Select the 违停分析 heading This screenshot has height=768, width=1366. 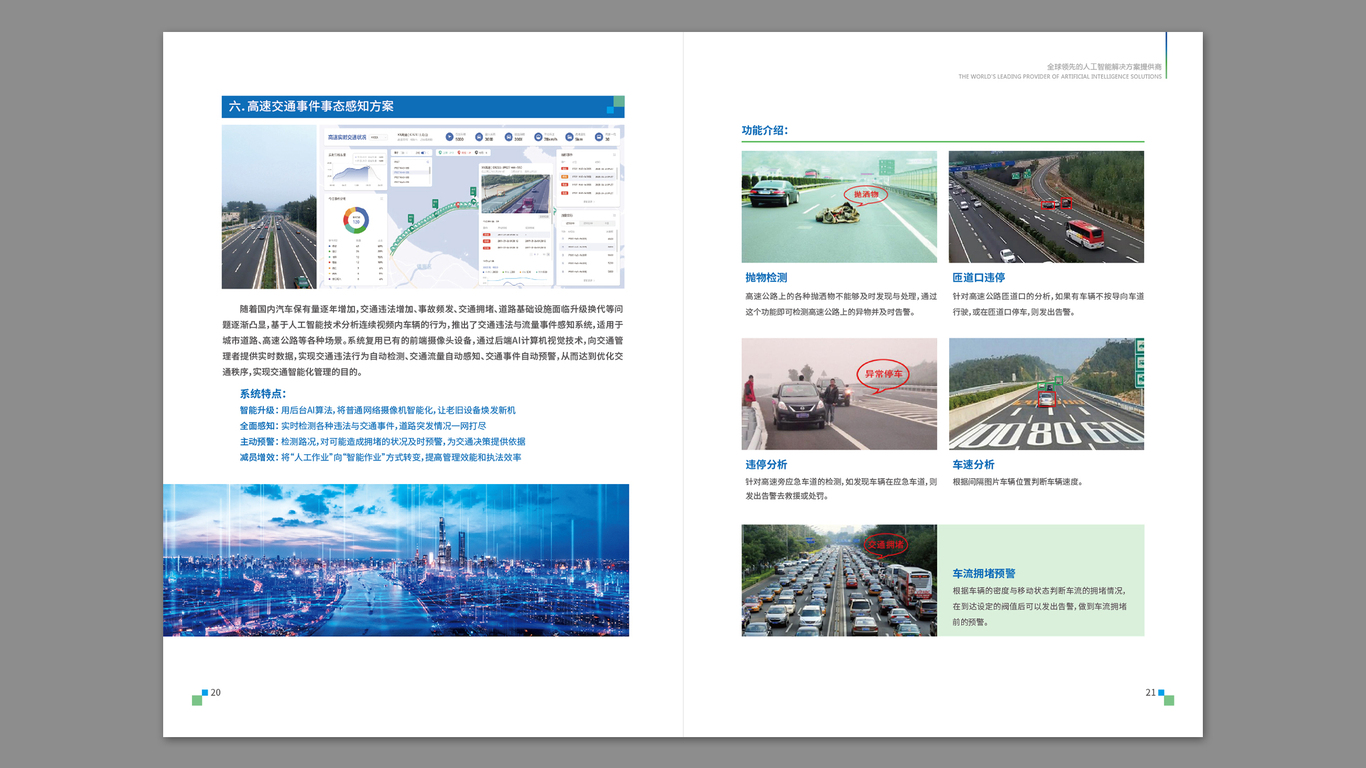[x=766, y=464]
